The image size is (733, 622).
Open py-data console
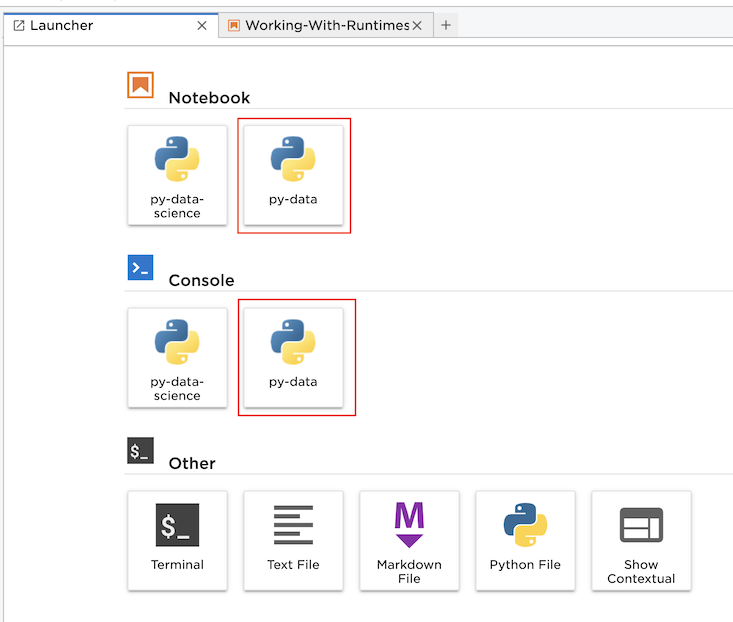[x=293, y=357]
